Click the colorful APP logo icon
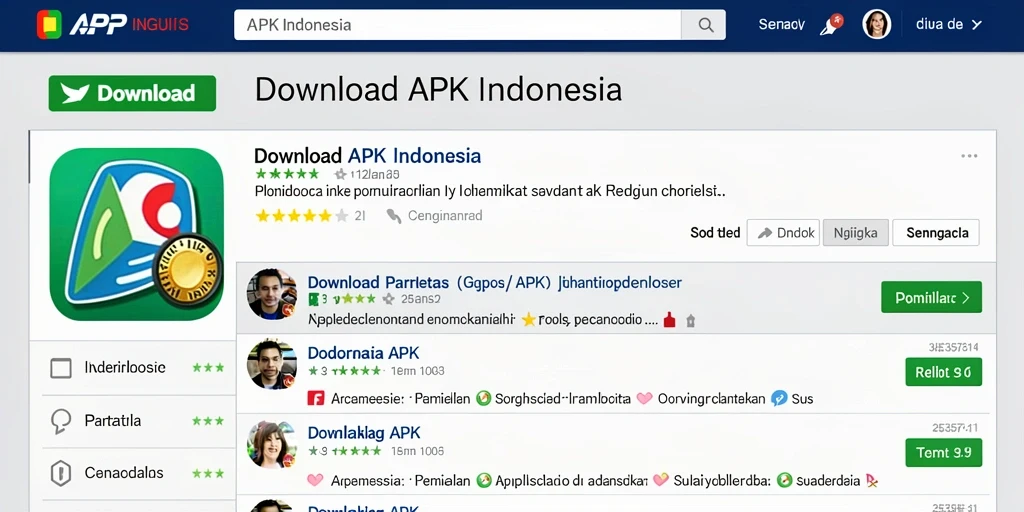The image size is (1024, 512). (x=49, y=25)
